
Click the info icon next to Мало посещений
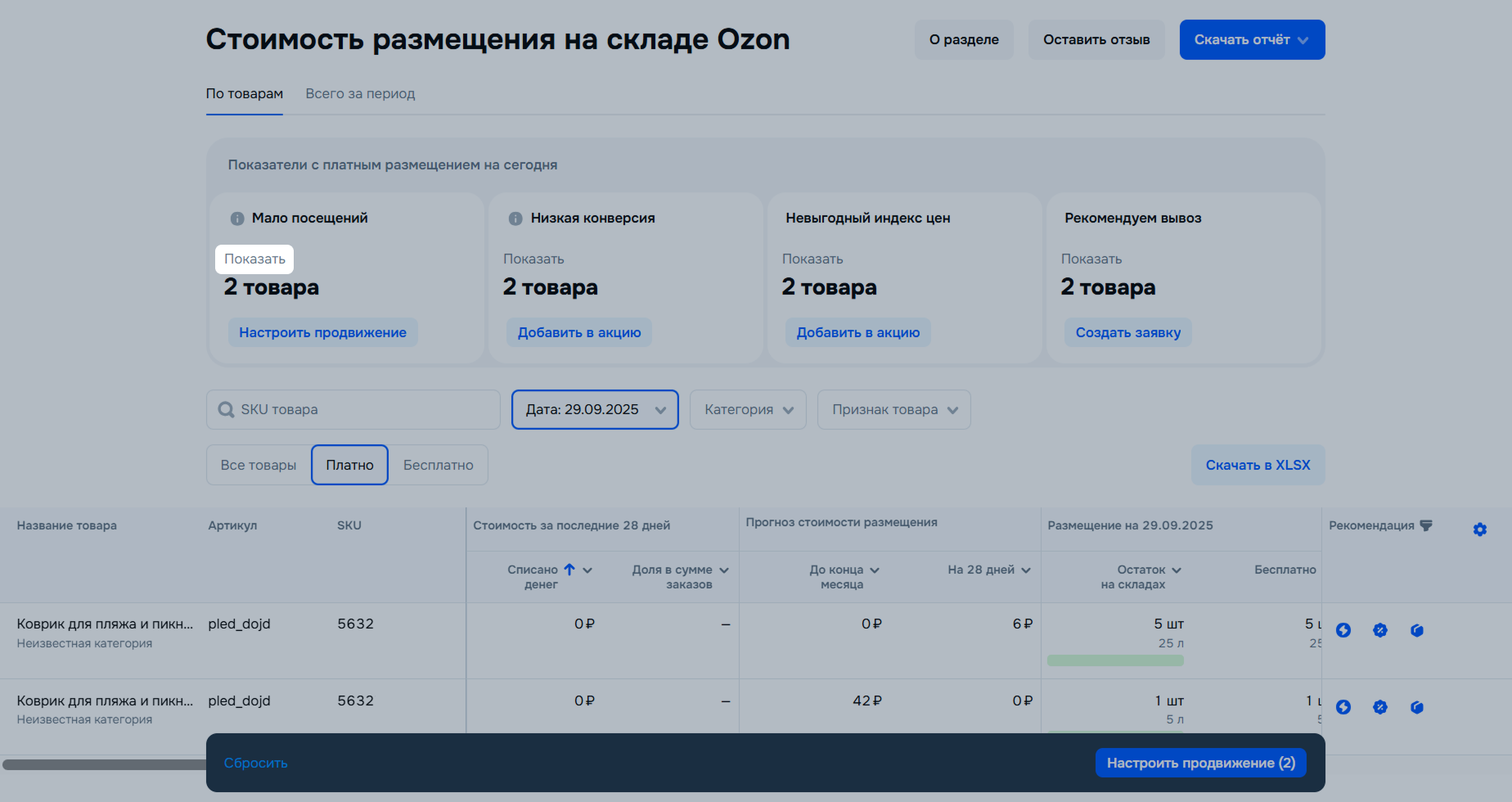[x=237, y=219]
